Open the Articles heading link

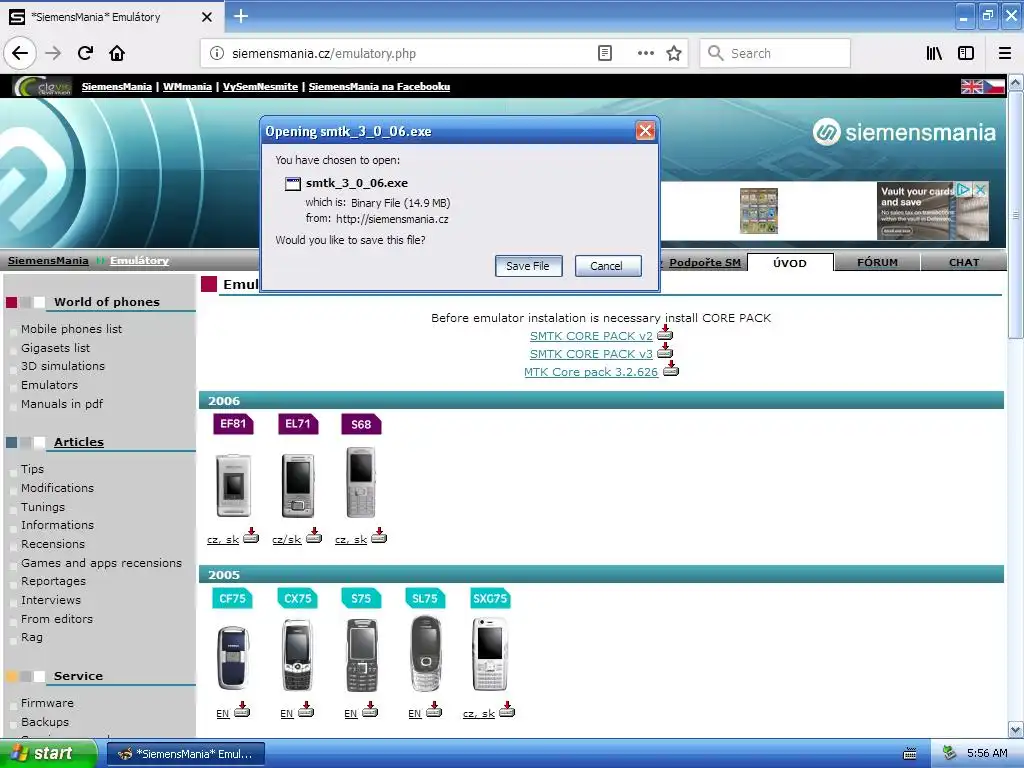coord(79,441)
